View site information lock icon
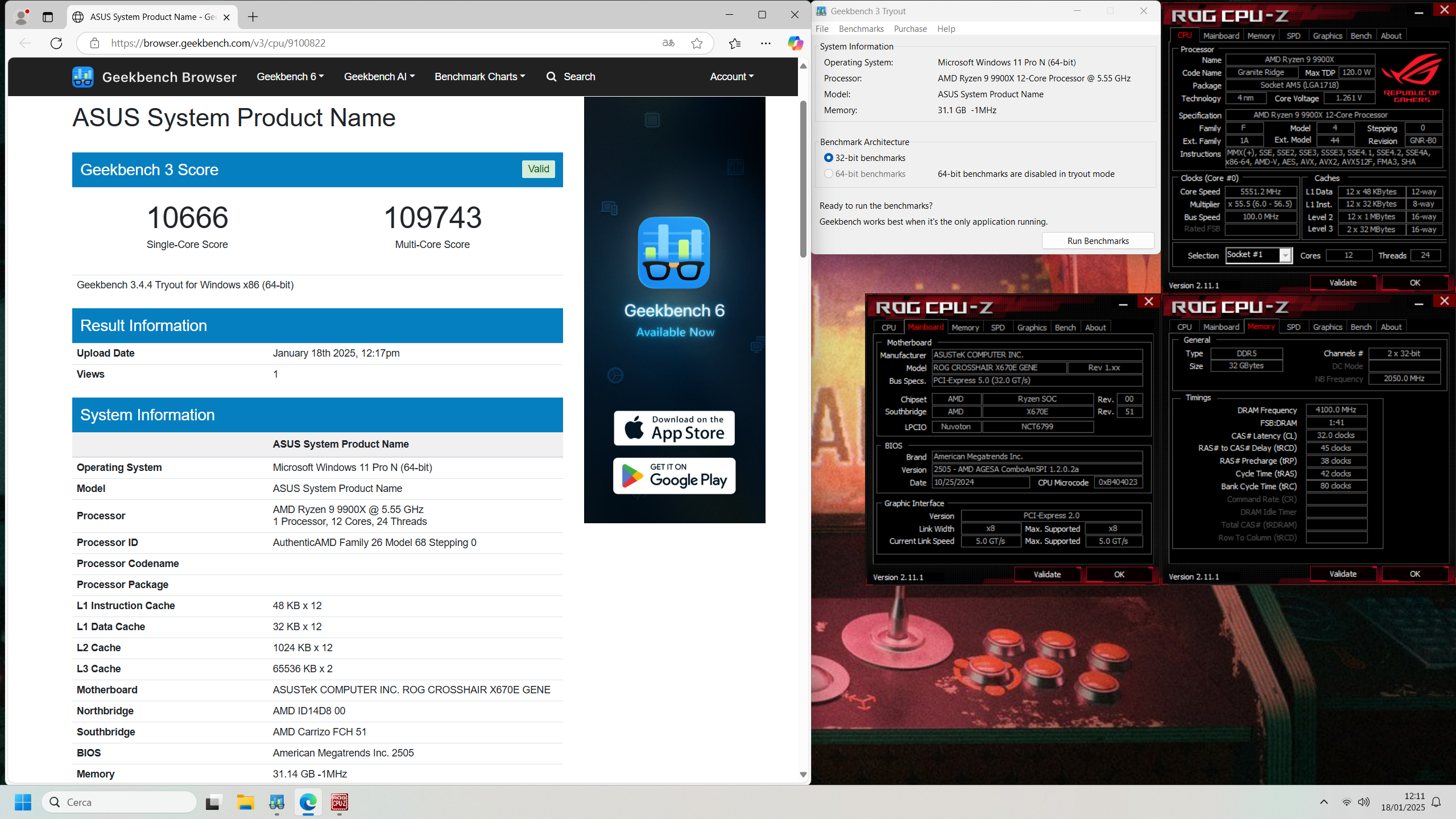This screenshot has height=819, width=1456. (94, 43)
